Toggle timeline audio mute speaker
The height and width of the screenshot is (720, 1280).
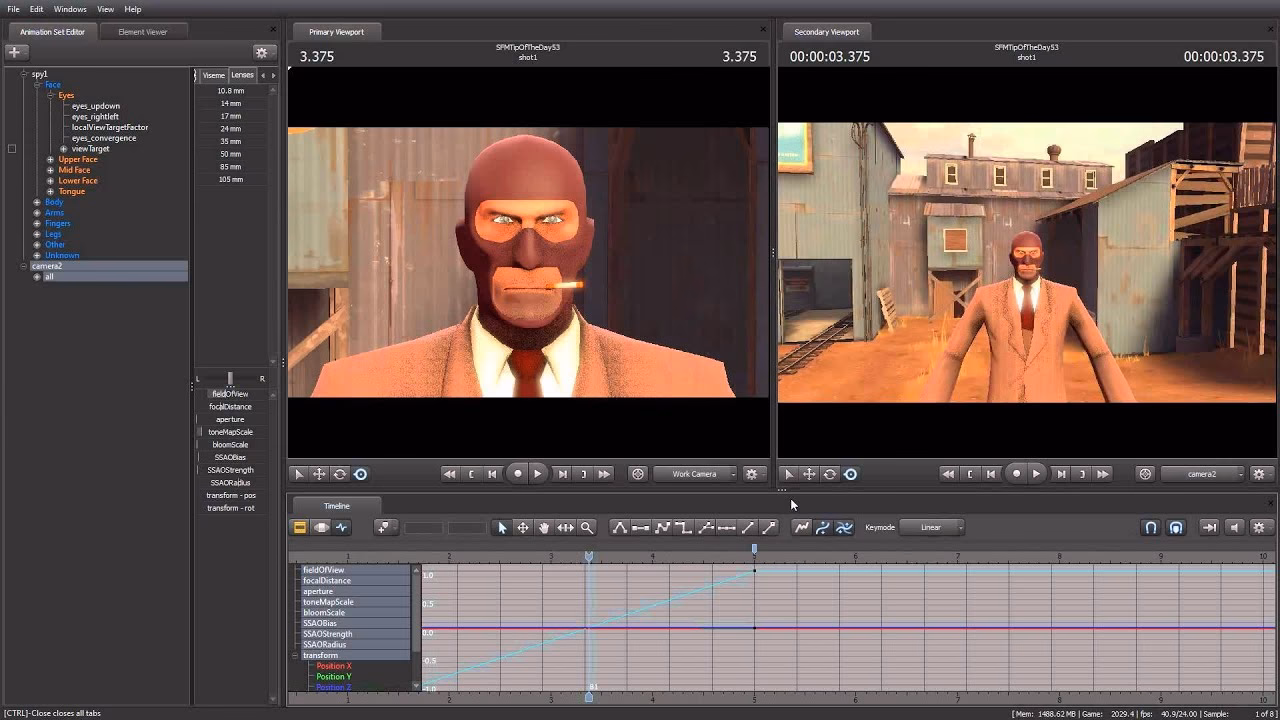(x=1234, y=527)
